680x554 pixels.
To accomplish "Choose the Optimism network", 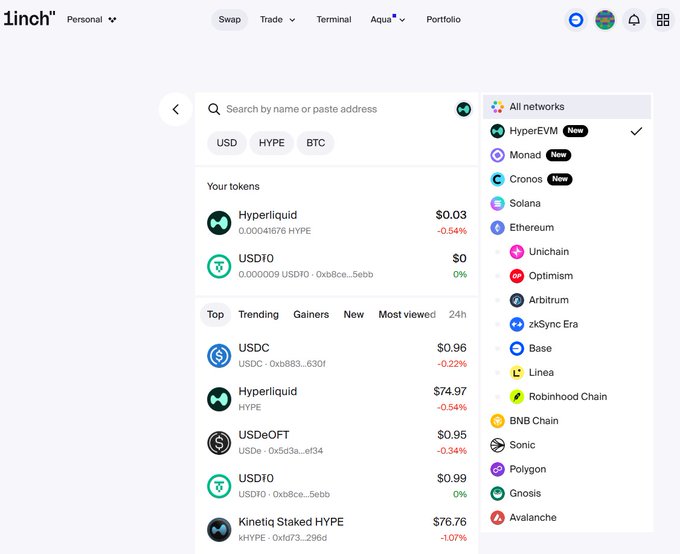I will (x=567, y=276).
